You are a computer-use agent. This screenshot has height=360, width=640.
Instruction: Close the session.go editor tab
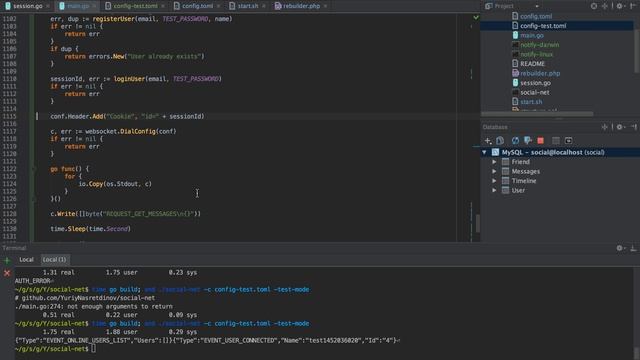[x=48, y=6]
